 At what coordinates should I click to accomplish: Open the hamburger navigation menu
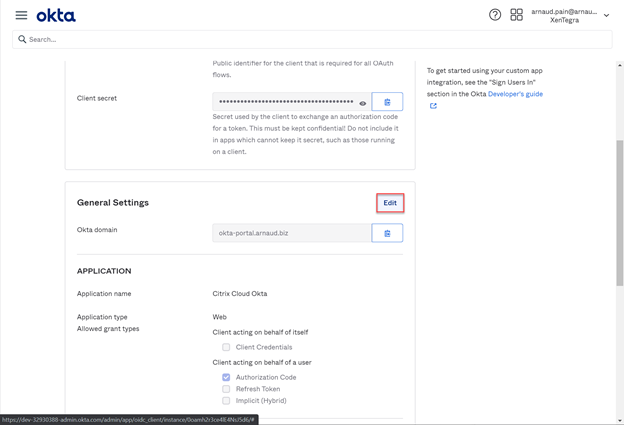(21, 16)
